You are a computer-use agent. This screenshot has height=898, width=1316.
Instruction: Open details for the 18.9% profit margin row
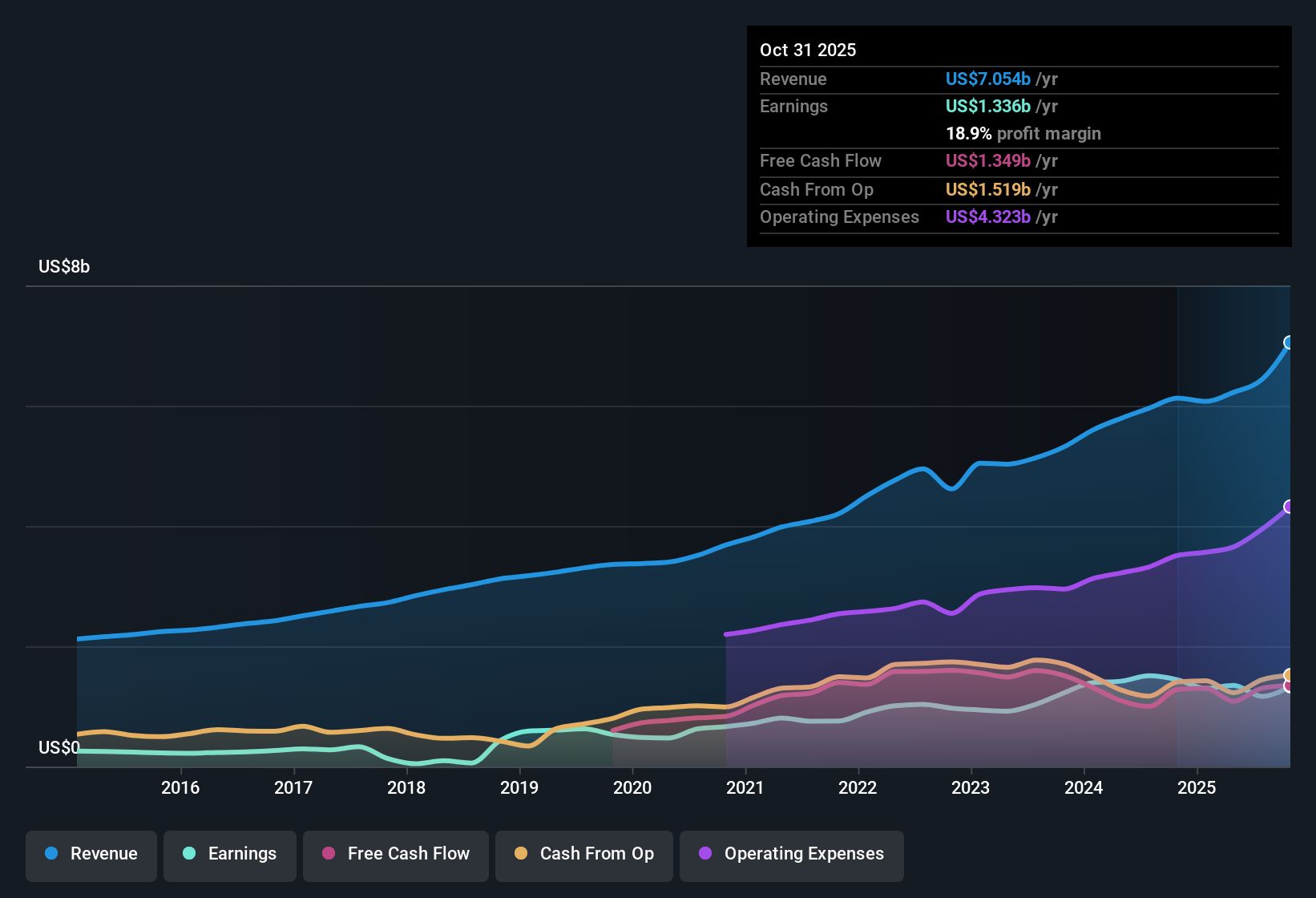pos(1023,134)
